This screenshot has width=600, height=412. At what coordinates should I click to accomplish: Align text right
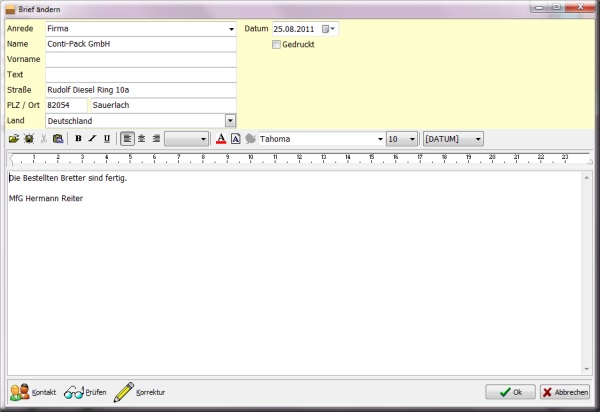click(x=156, y=139)
